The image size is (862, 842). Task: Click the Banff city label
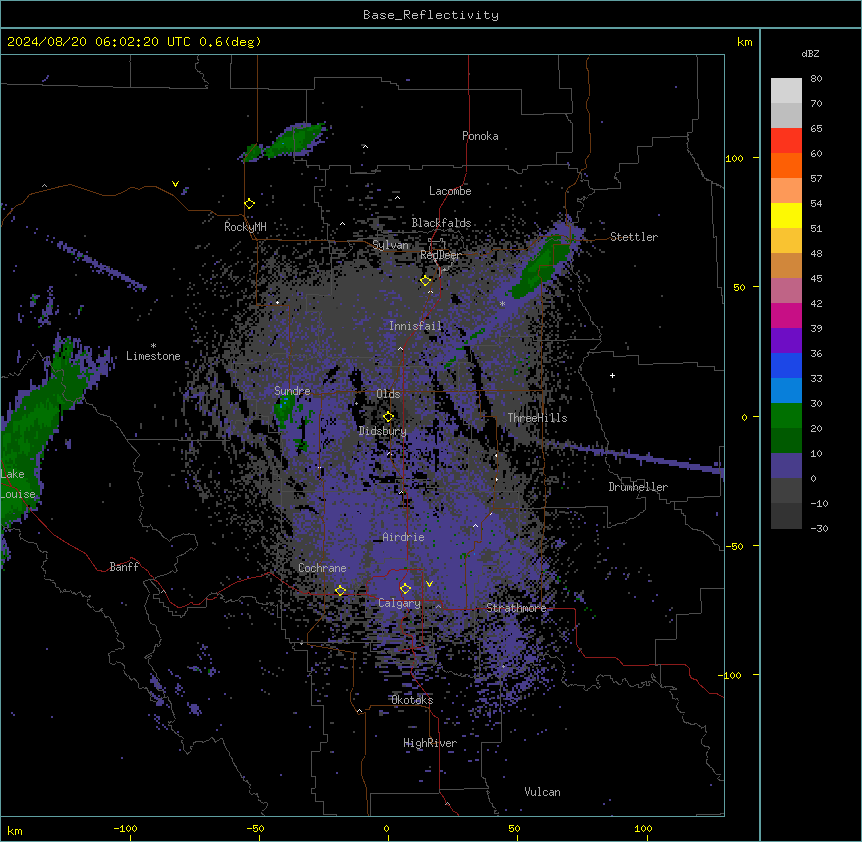(124, 567)
